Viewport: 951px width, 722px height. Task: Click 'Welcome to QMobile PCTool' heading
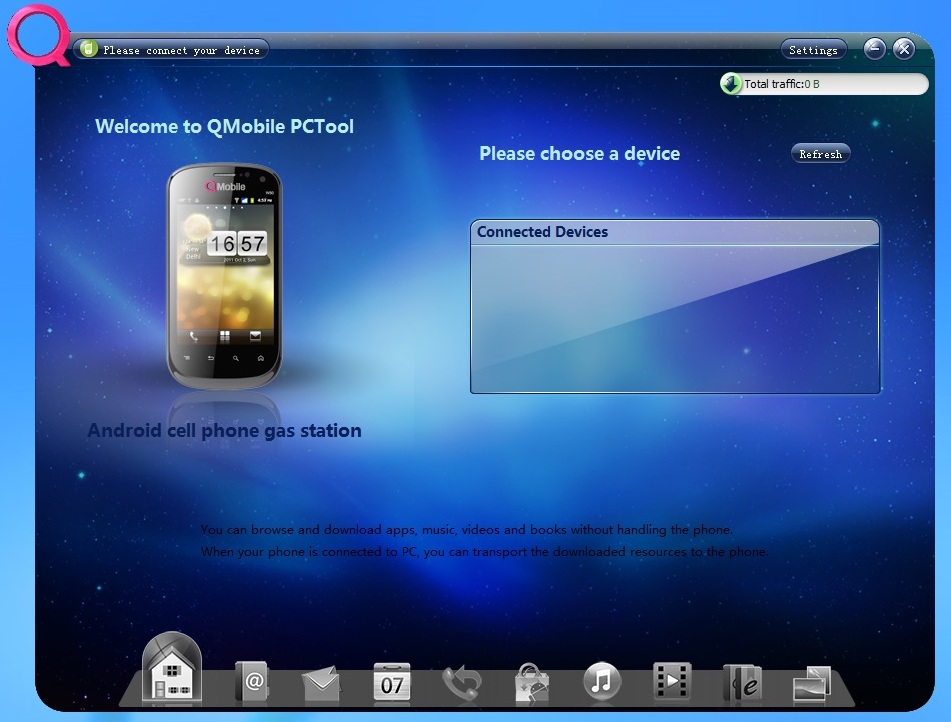pyautogui.click(x=224, y=126)
